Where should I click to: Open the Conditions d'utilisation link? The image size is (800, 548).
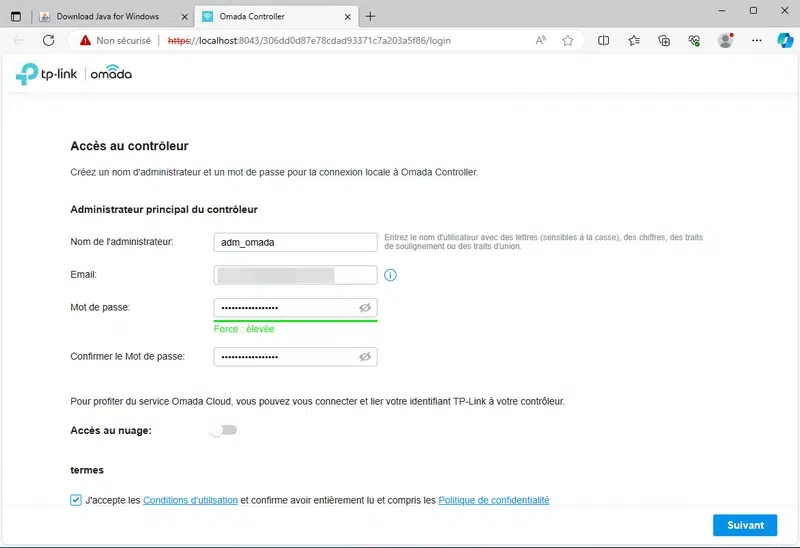point(190,500)
